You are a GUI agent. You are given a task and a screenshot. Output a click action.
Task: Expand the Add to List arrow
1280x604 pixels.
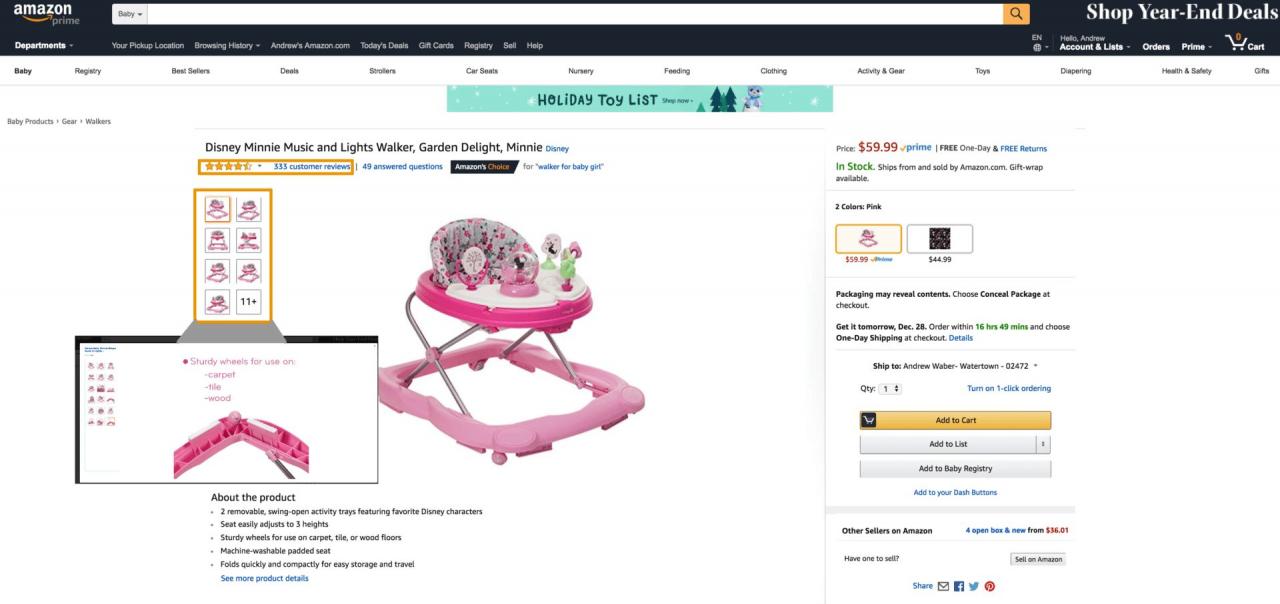(x=1043, y=444)
